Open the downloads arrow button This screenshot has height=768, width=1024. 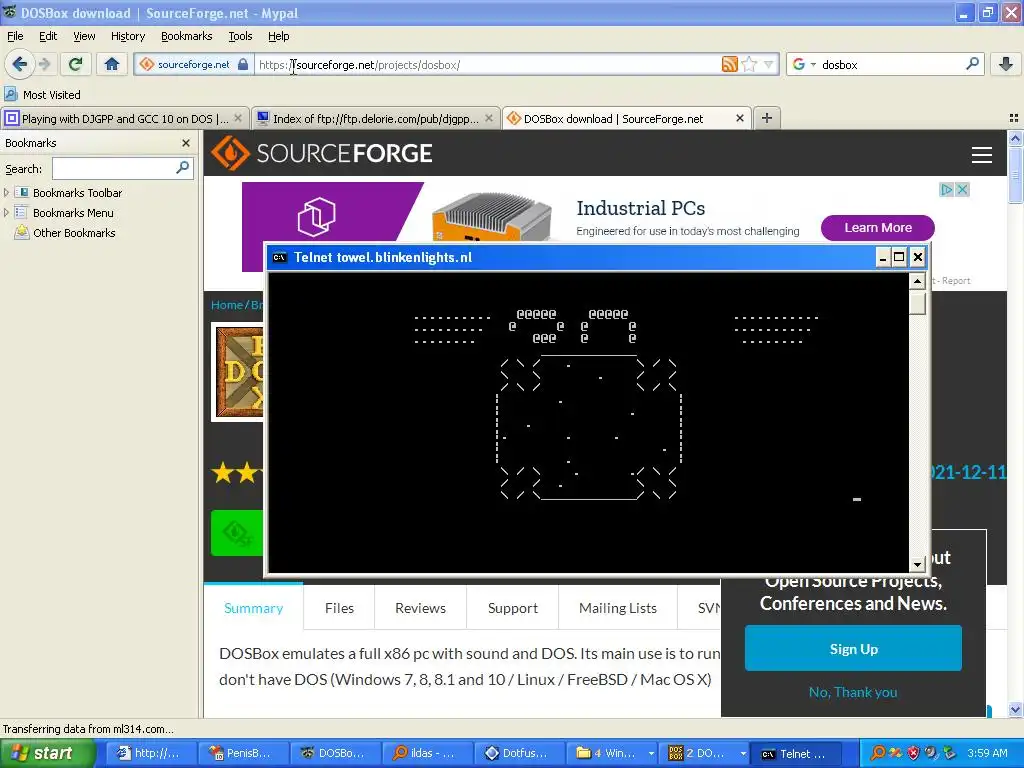pyautogui.click(x=1006, y=64)
